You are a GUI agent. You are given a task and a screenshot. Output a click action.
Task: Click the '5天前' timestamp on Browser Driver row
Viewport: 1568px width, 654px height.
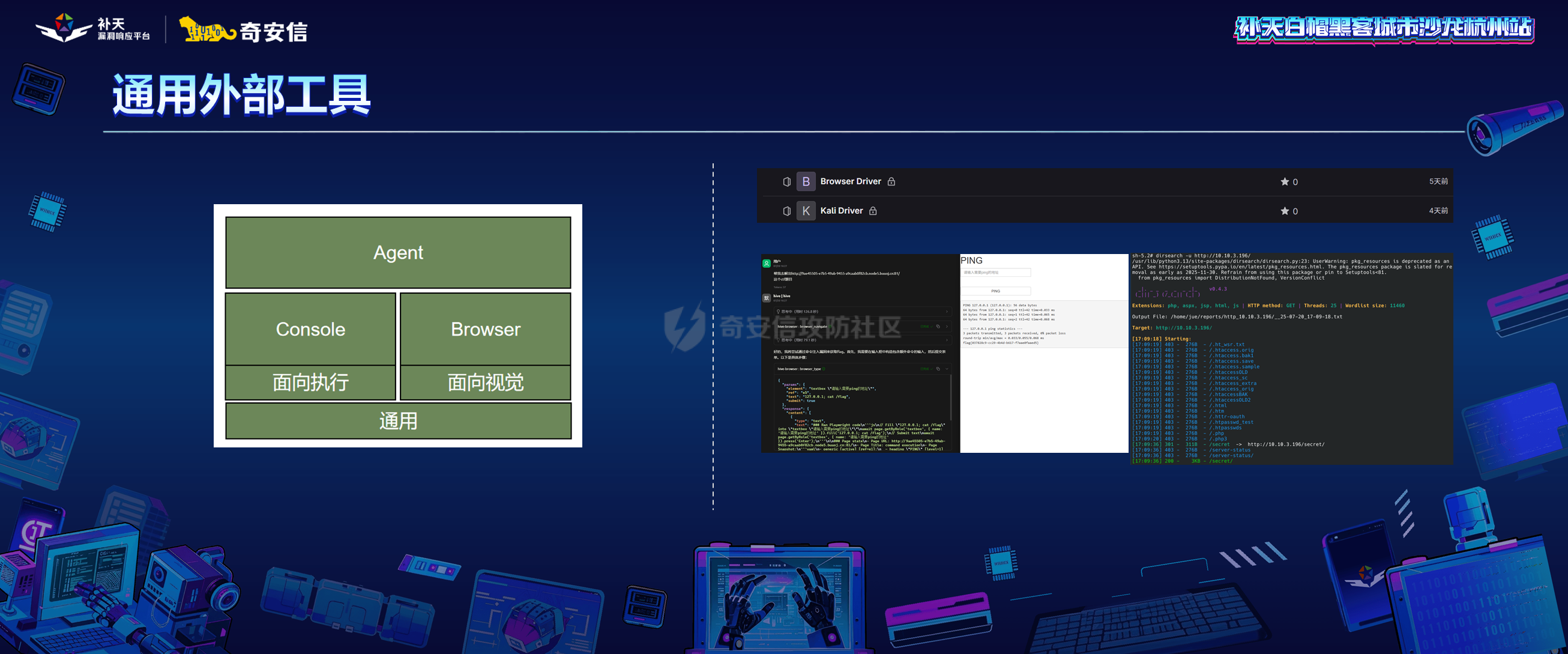1438,181
